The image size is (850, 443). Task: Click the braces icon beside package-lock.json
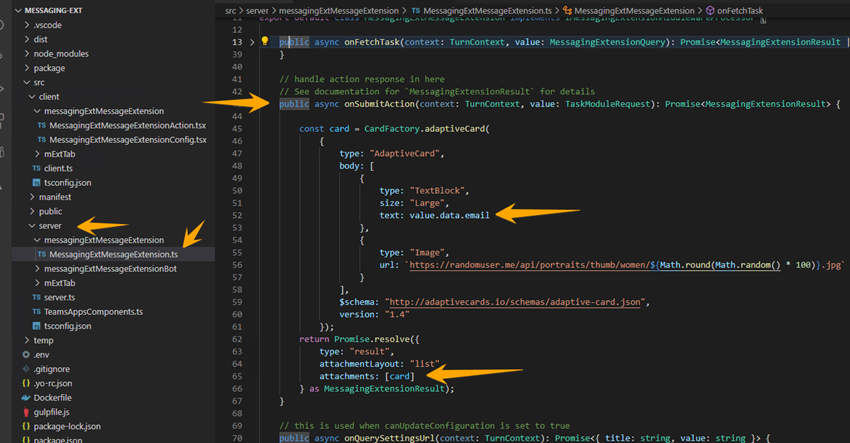pyautogui.click(x=26, y=426)
